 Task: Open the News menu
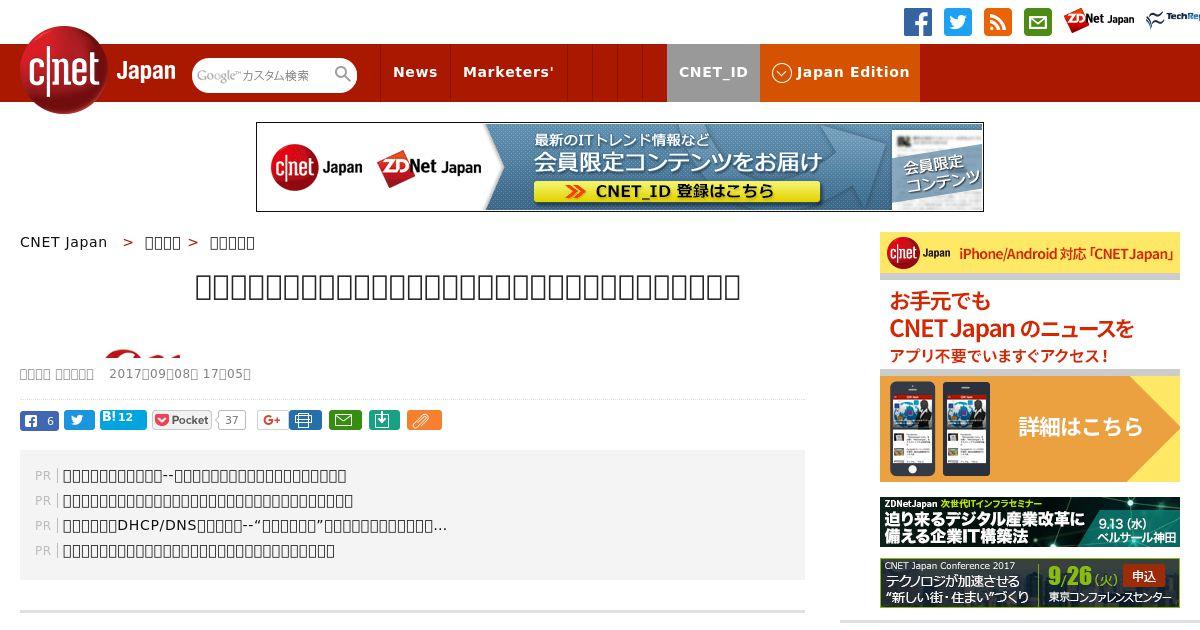pos(415,72)
